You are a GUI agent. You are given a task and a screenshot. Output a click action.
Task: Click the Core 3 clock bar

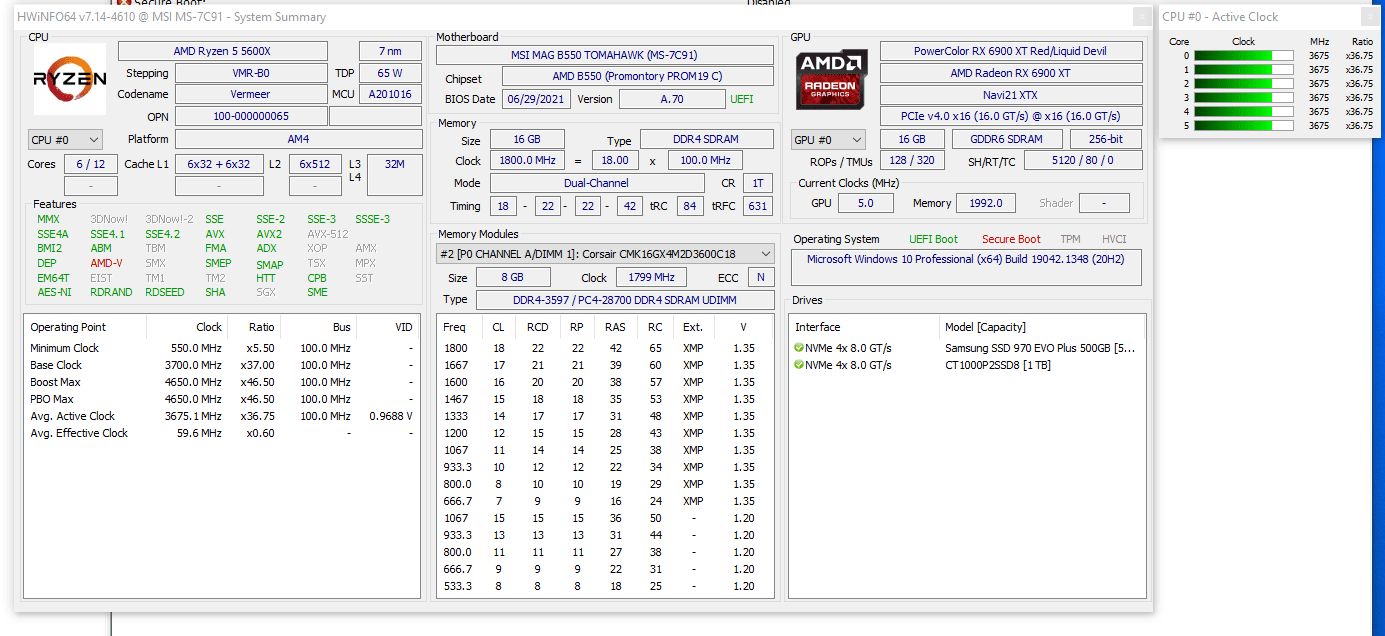coord(1243,98)
